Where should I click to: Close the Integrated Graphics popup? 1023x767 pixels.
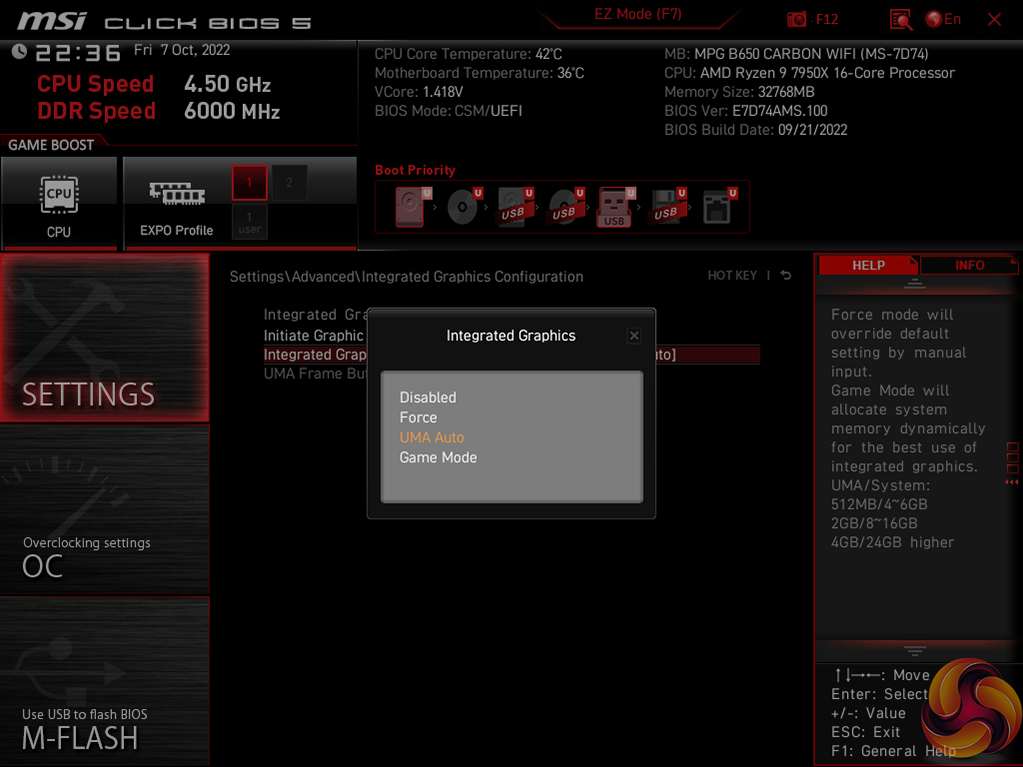tap(634, 336)
